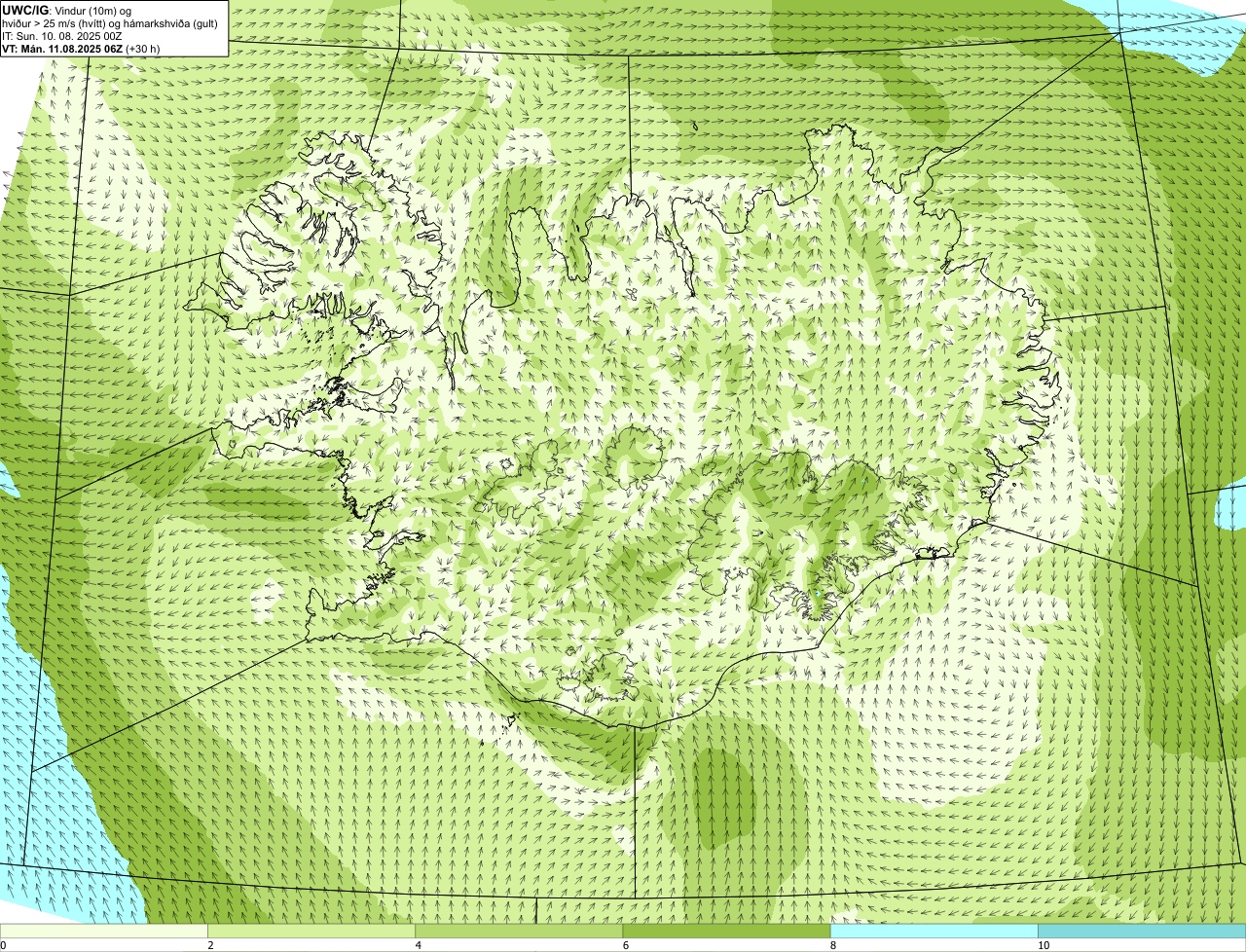Click the legend tick label '0'

click(3, 945)
